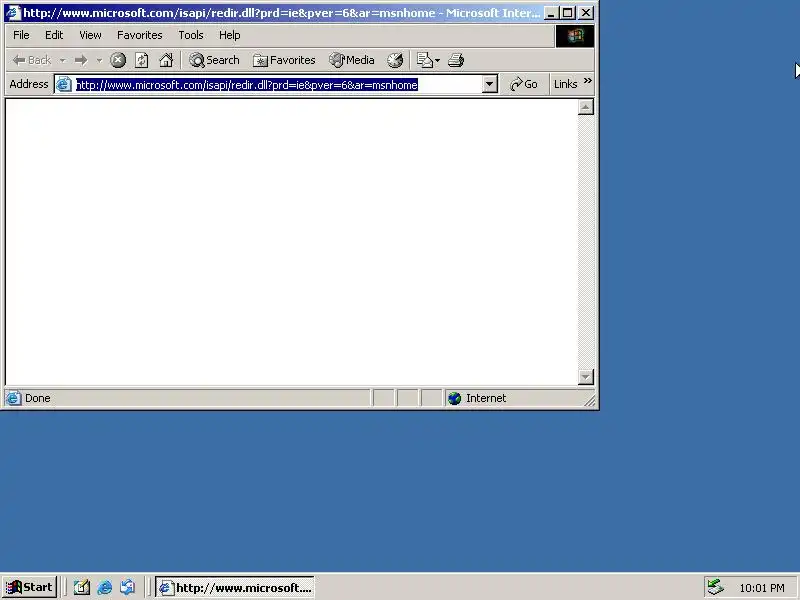Click the Forward arrow button

tap(81, 60)
